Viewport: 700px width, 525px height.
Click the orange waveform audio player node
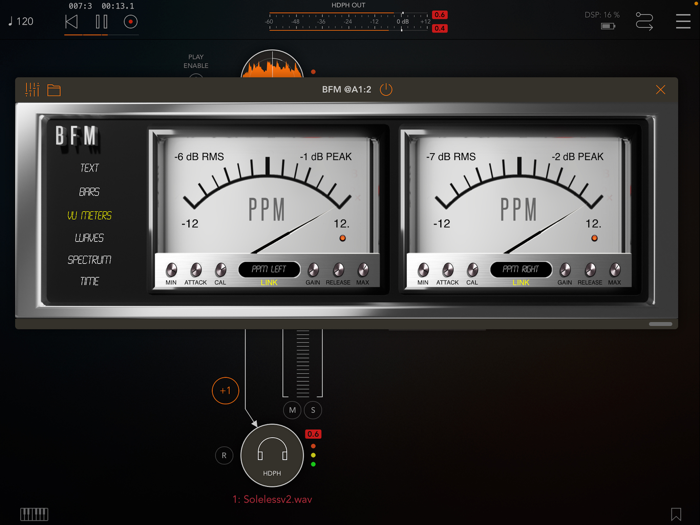pyautogui.click(x=272, y=65)
